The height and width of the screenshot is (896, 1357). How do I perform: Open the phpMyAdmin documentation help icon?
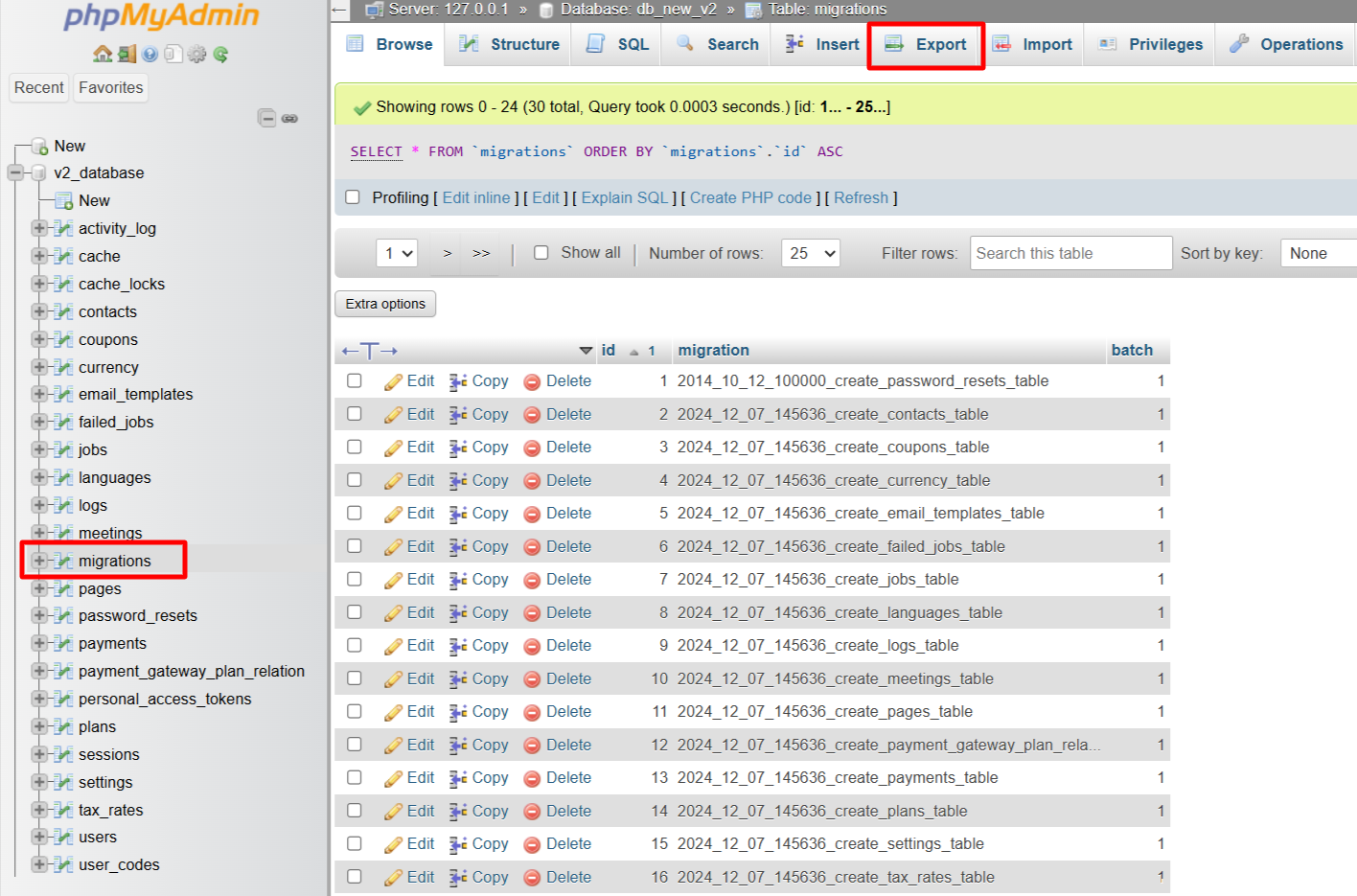coord(149,54)
